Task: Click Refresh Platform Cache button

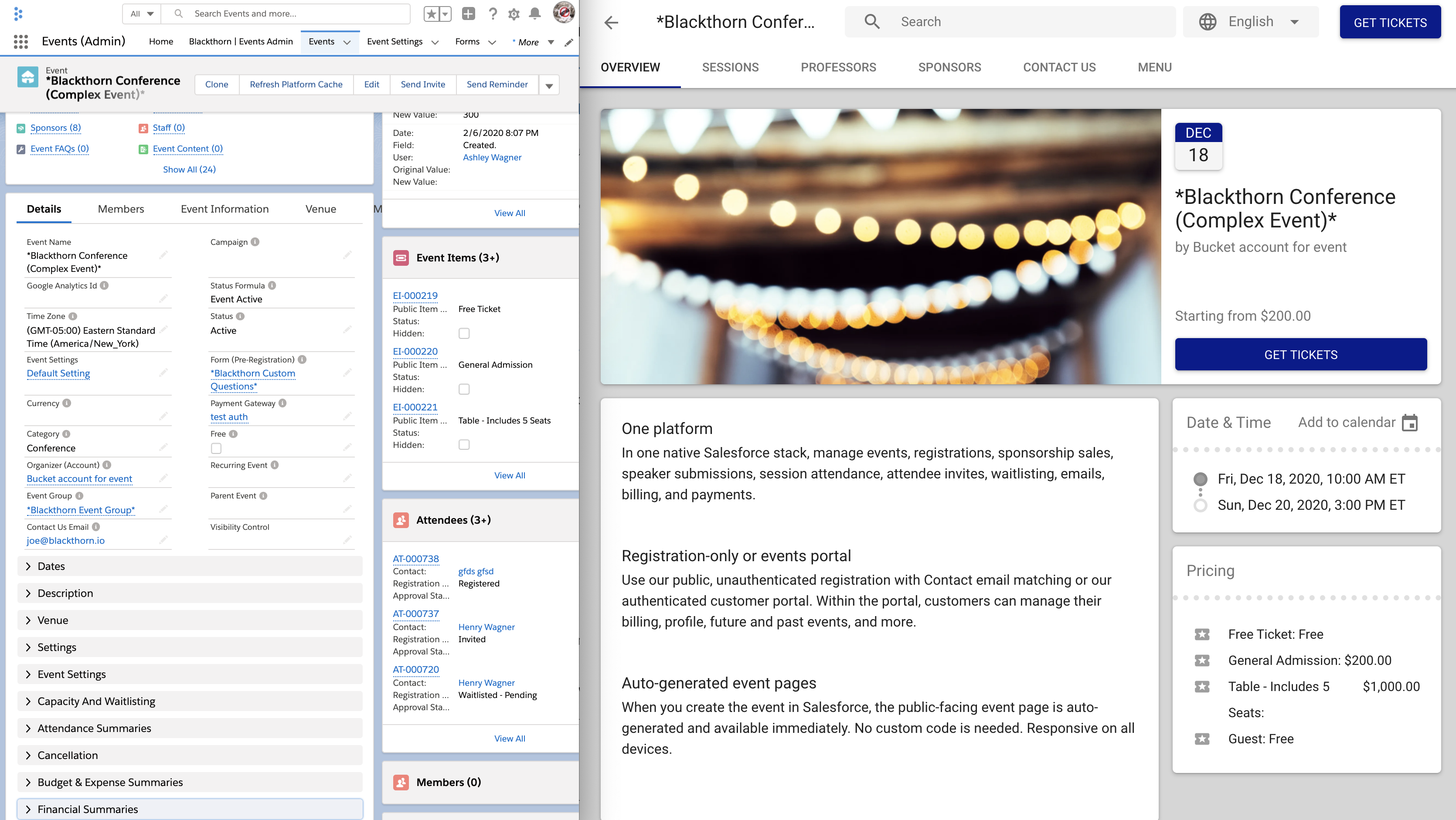Action: pos(296,85)
